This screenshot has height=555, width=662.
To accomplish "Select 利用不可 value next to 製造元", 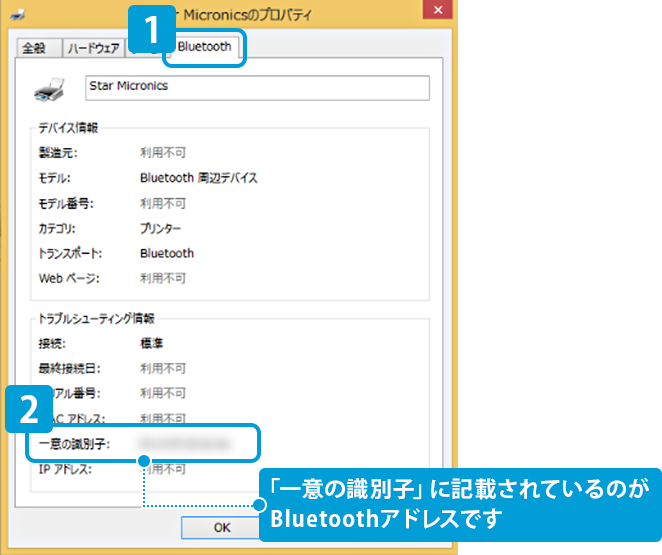I will click(163, 153).
